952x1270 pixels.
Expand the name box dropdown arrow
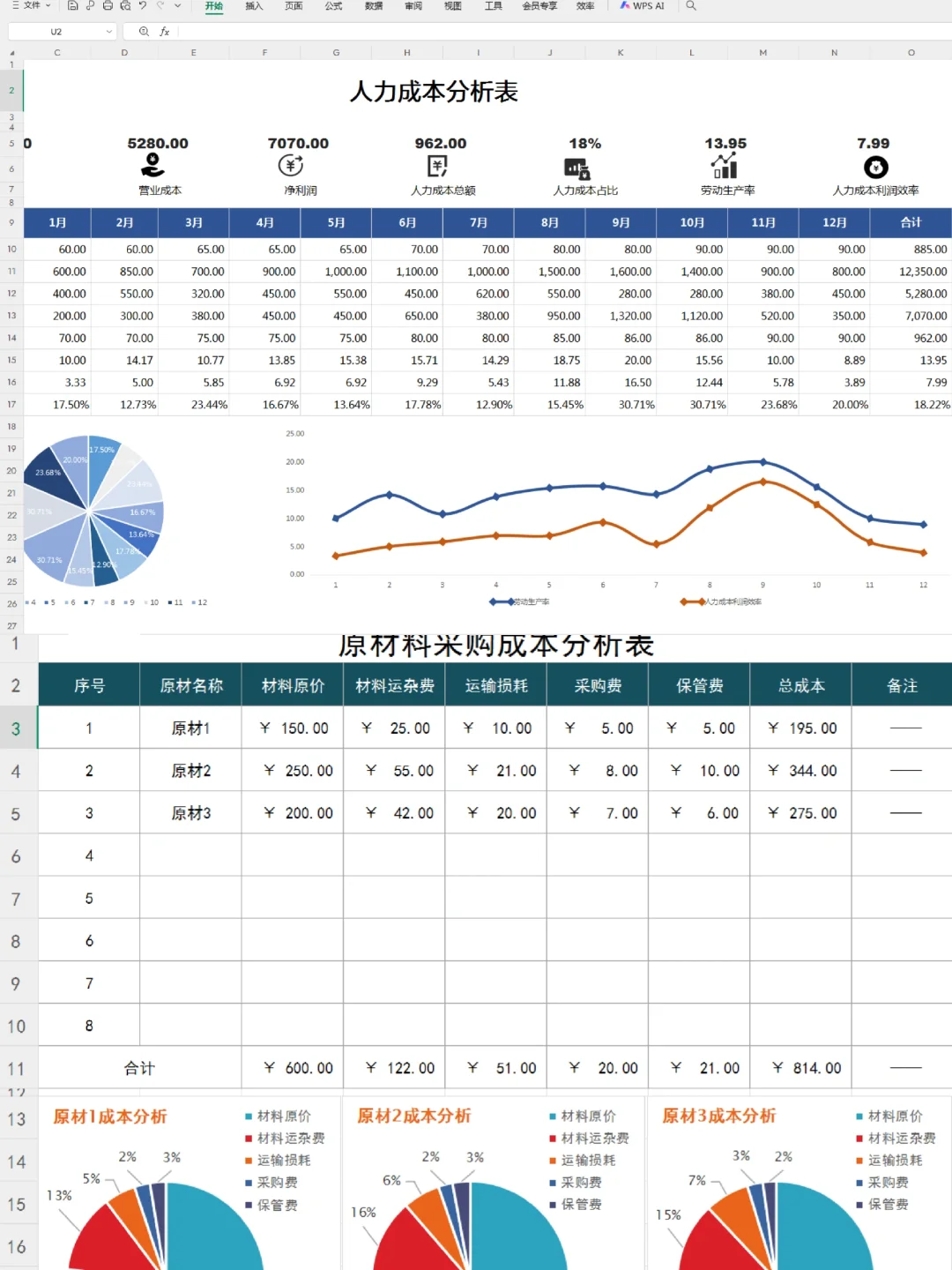(109, 32)
